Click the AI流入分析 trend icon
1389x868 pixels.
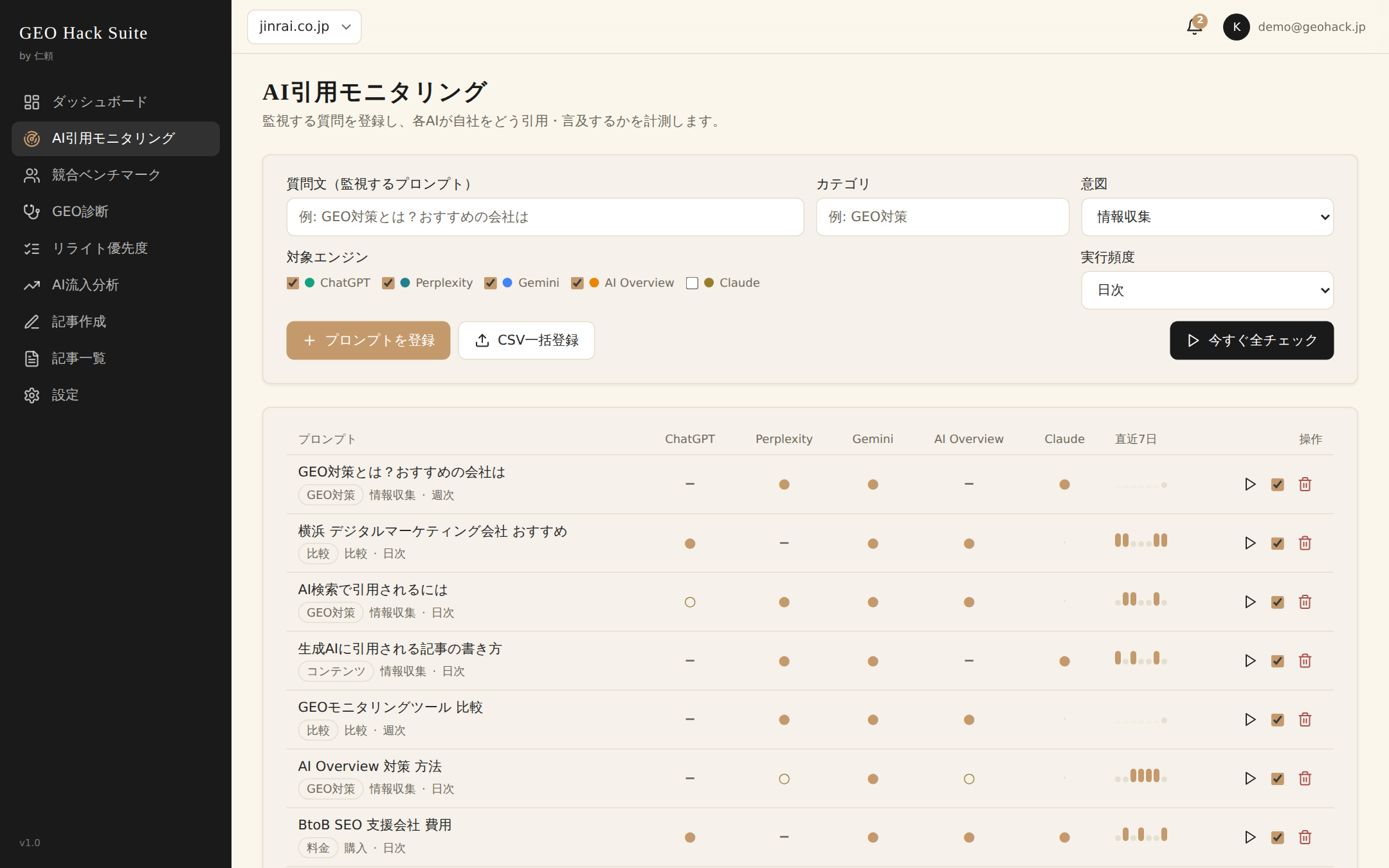[x=32, y=285]
